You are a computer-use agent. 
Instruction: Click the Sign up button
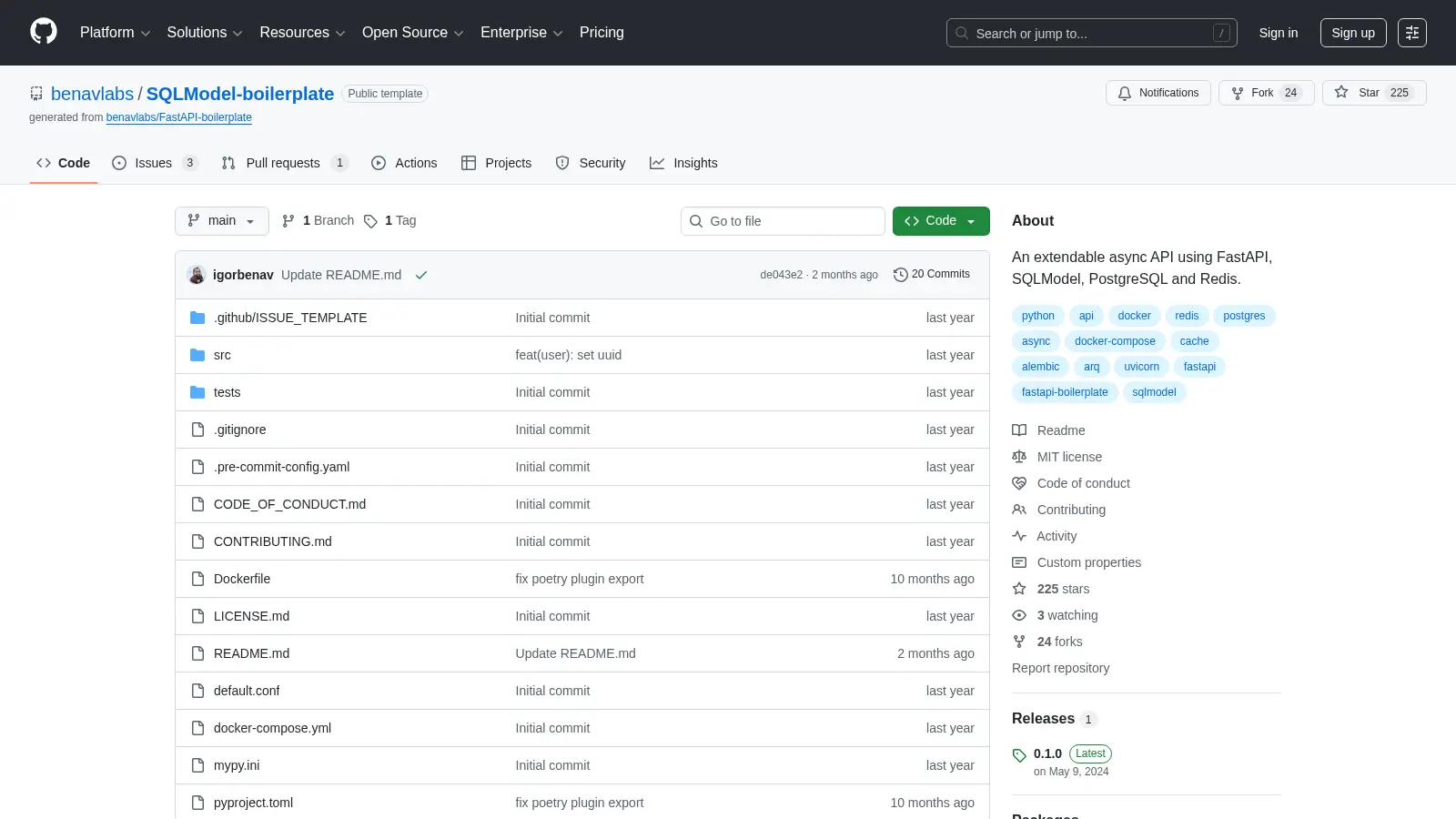(x=1353, y=33)
